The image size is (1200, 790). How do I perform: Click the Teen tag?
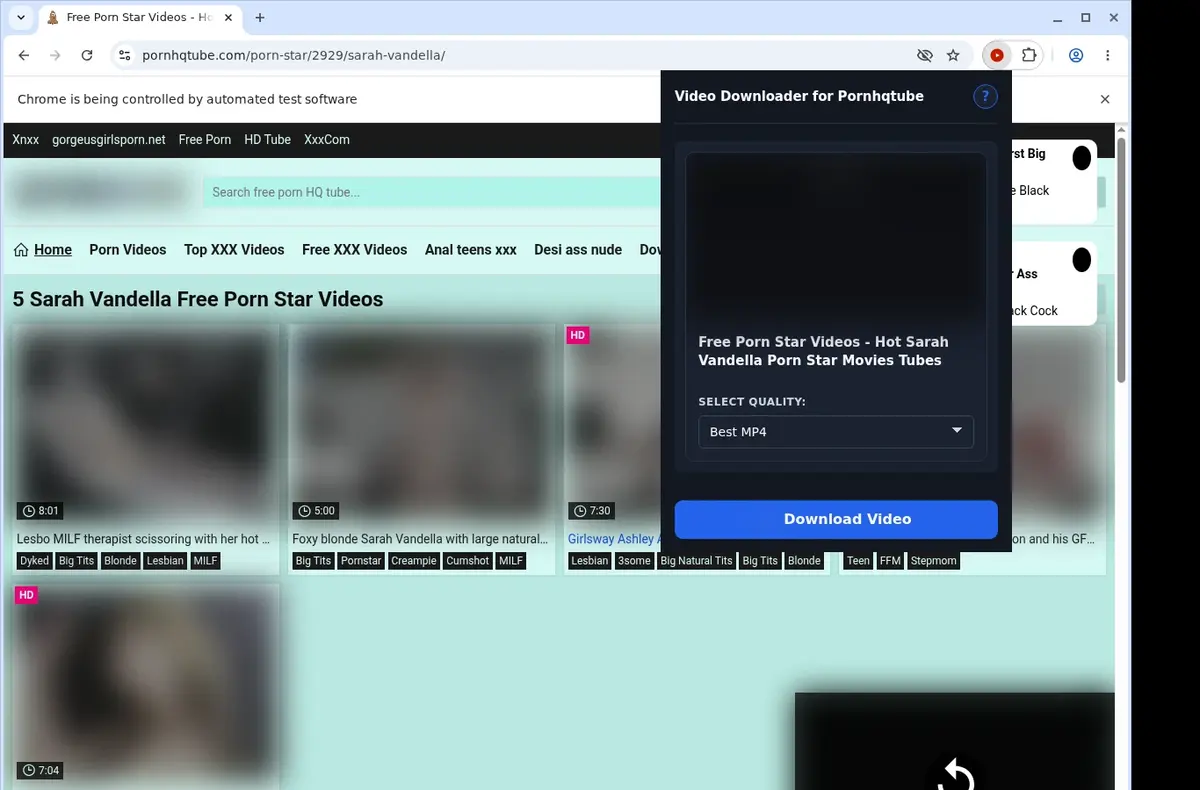pyautogui.click(x=859, y=561)
